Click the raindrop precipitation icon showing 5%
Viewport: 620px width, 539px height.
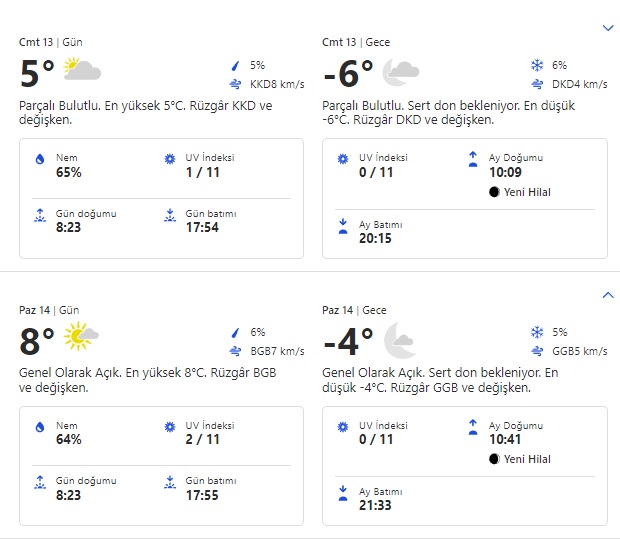(236, 65)
